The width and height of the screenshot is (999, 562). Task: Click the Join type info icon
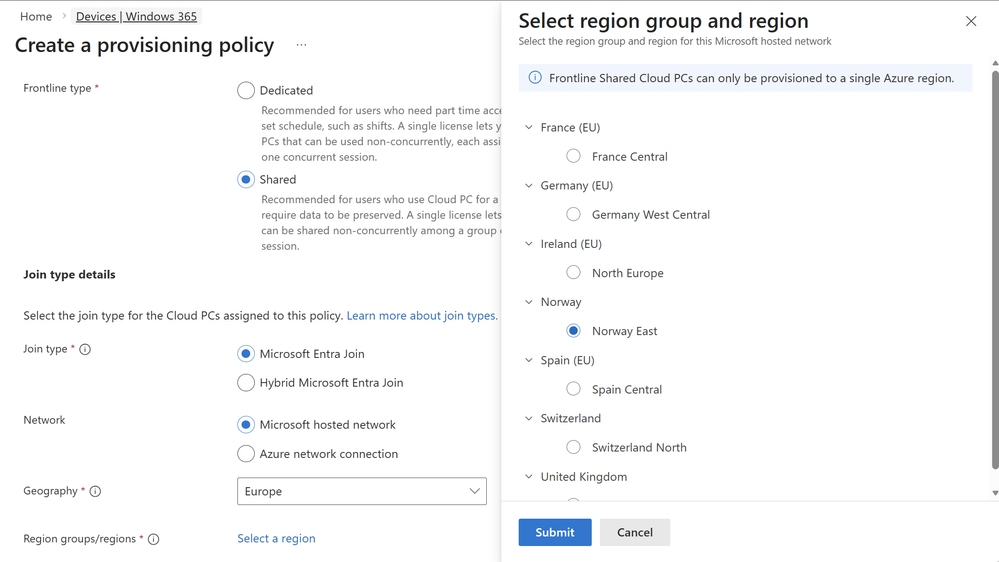coord(85,349)
